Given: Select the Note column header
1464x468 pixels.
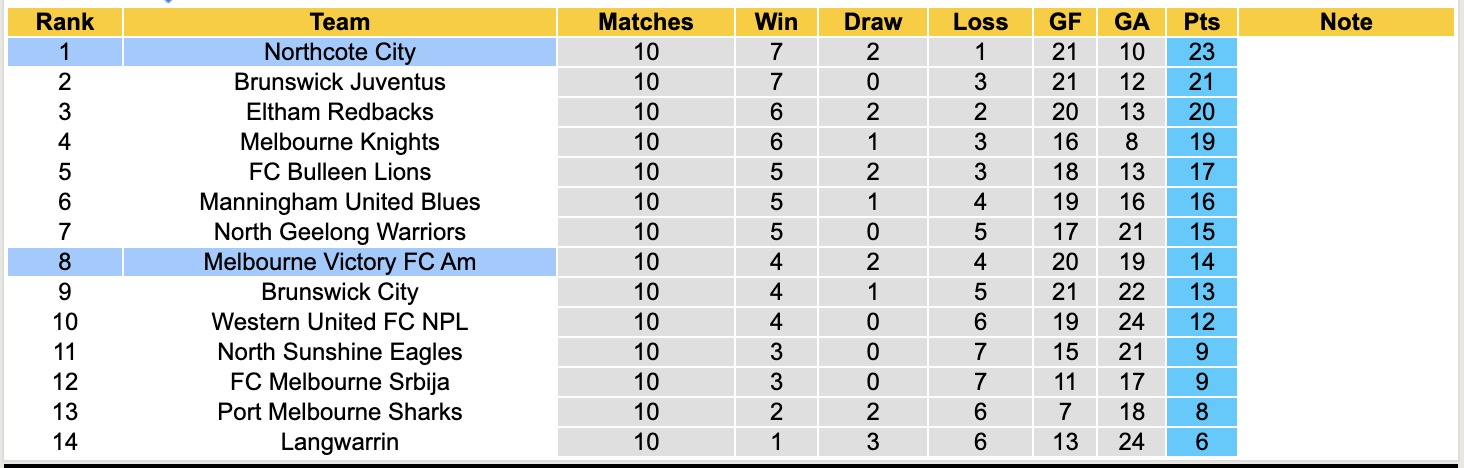Looking at the screenshot, I should (x=1346, y=22).
